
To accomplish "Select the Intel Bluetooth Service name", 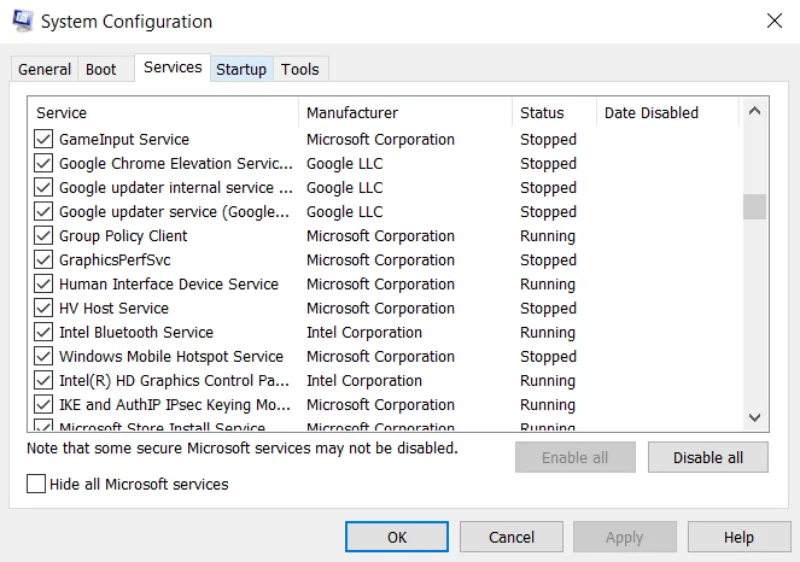I will [136, 332].
